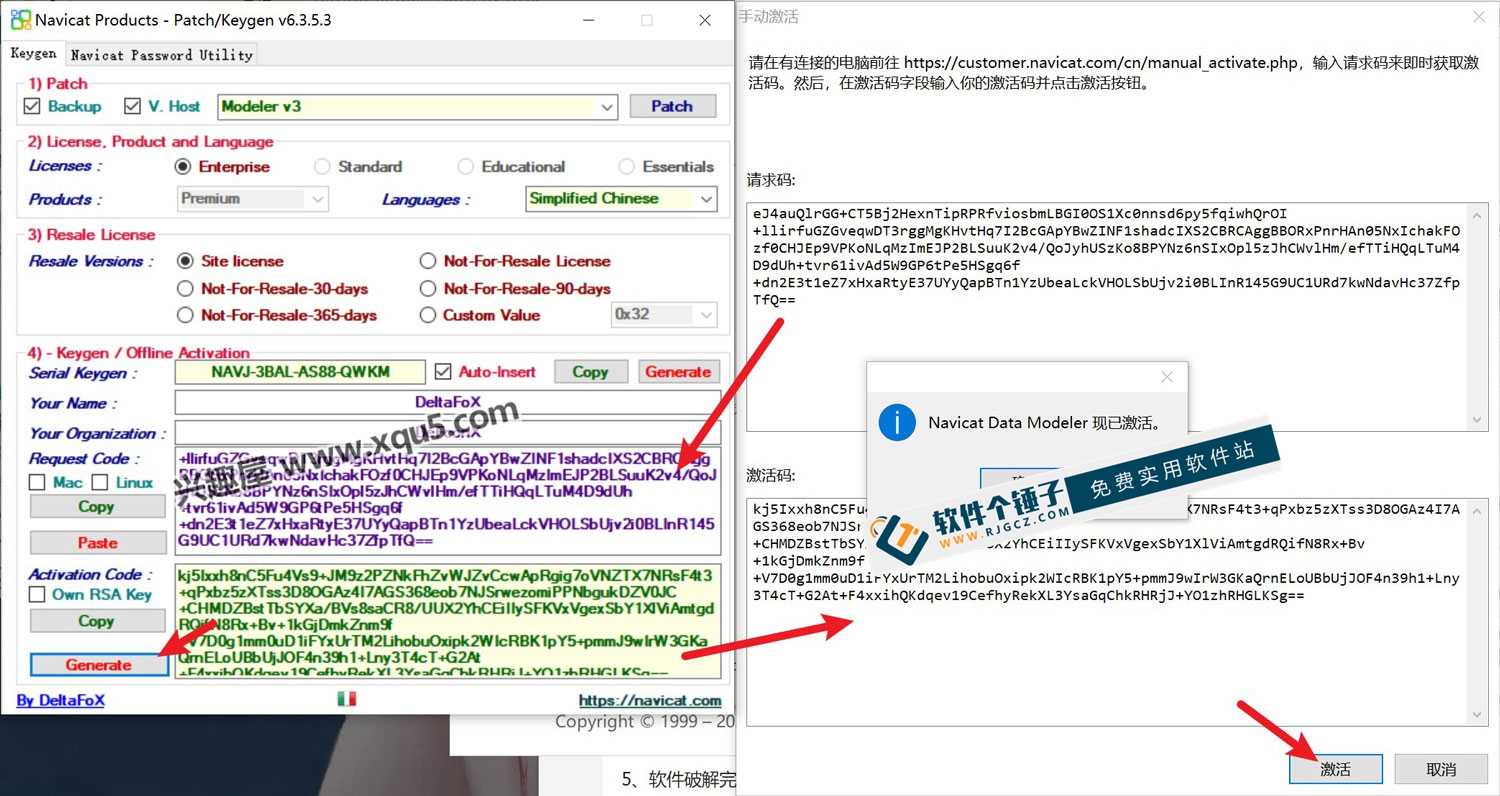Select Not-For-Resale-90-days resale version
Screen dimensions: 1500x796
coord(427,288)
